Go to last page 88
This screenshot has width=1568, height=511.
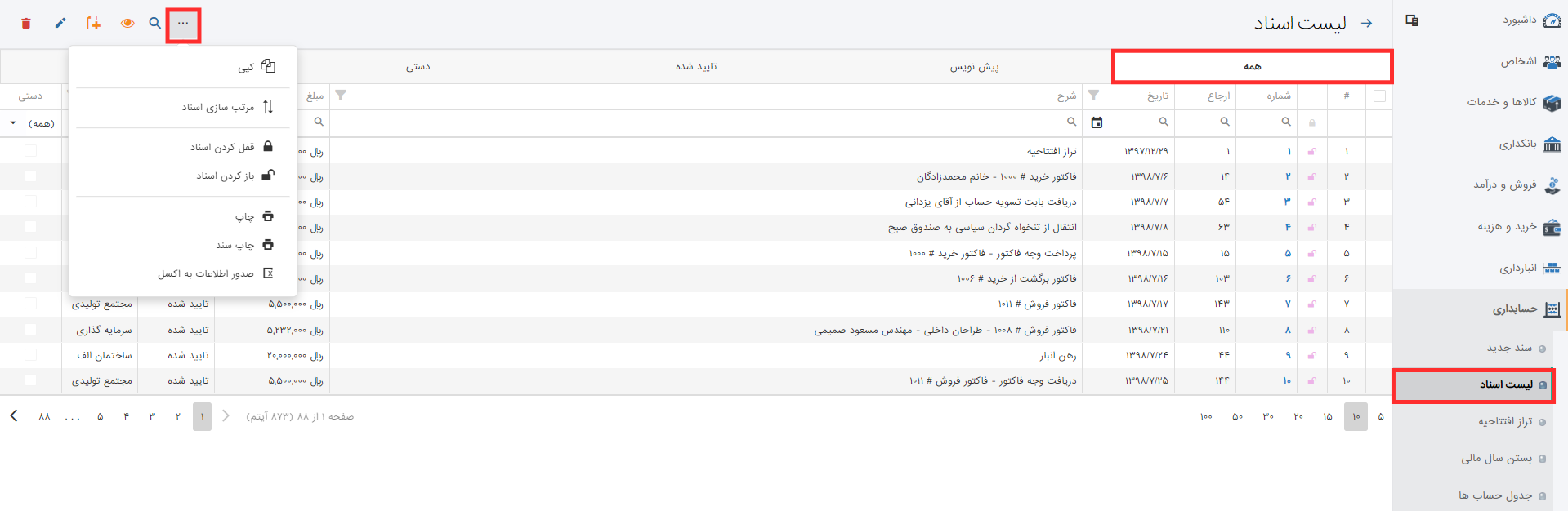click(x=44, y=416)
